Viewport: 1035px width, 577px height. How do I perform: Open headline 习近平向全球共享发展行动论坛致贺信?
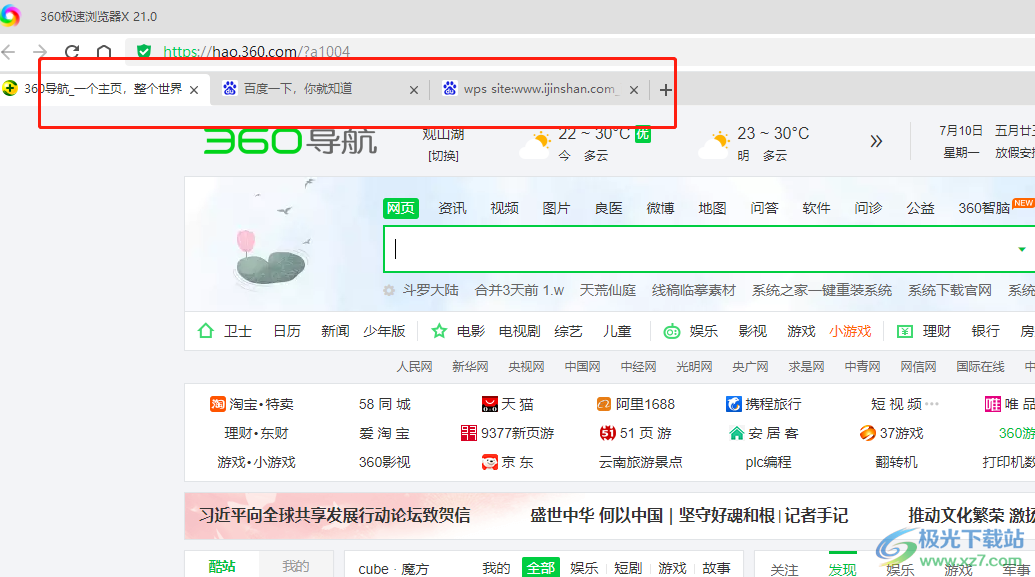click(335, 515)
